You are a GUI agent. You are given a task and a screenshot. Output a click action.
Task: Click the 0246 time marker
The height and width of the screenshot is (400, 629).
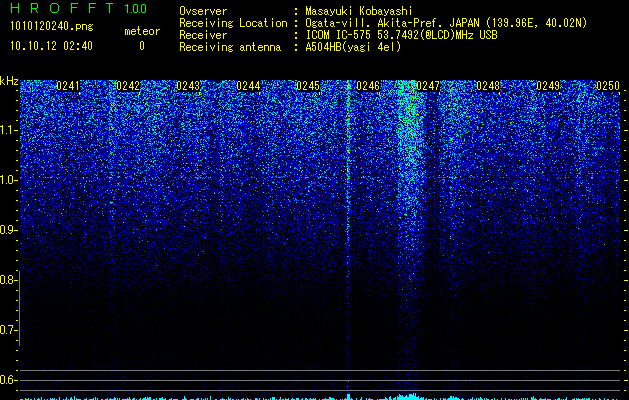(x=368, y=86)
